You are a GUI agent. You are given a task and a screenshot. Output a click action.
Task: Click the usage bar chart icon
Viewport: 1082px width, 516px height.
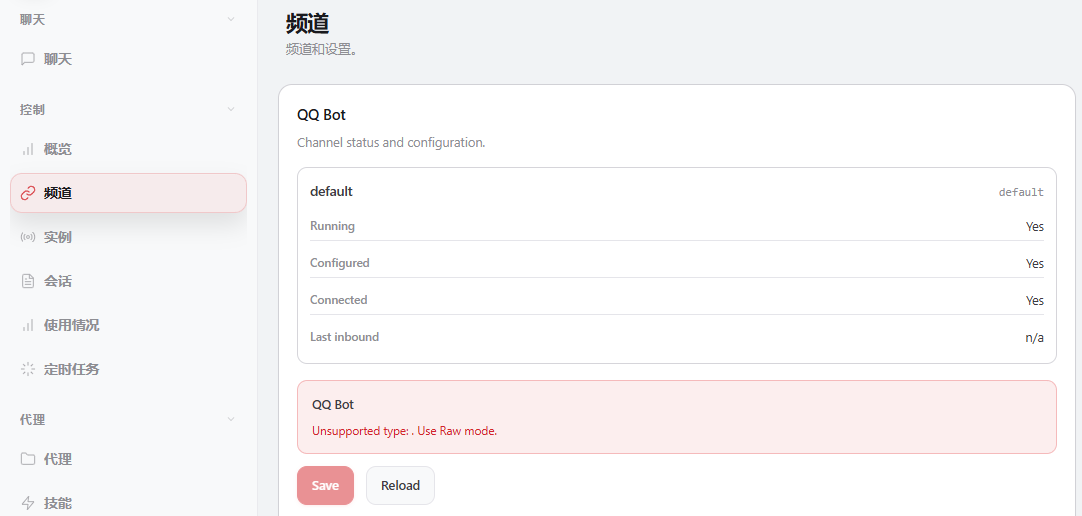[x=28, y=325]
